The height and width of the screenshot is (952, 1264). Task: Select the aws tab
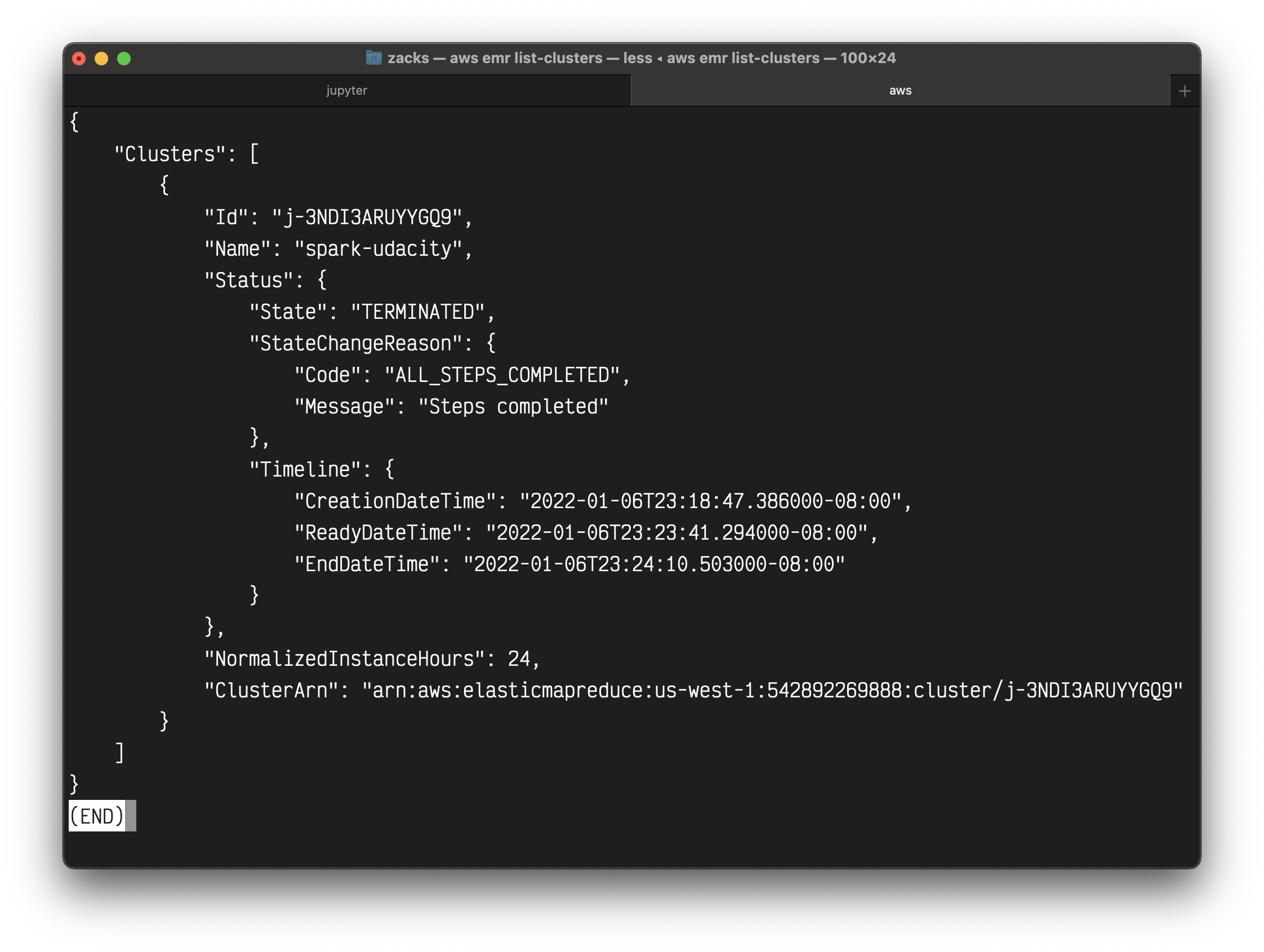click(x=900, y=91)
